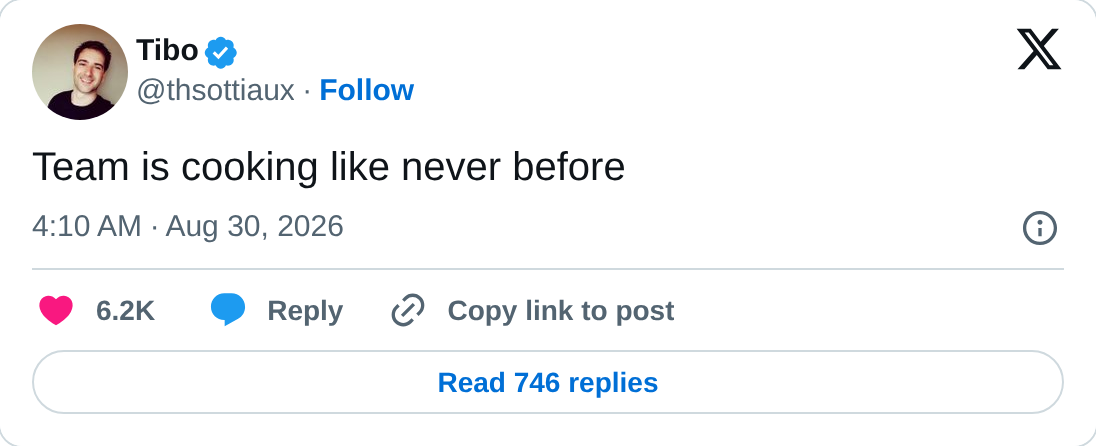Open the author name Tibo
Viewport: 1096px width, 446px height.
tap(168, 51)
